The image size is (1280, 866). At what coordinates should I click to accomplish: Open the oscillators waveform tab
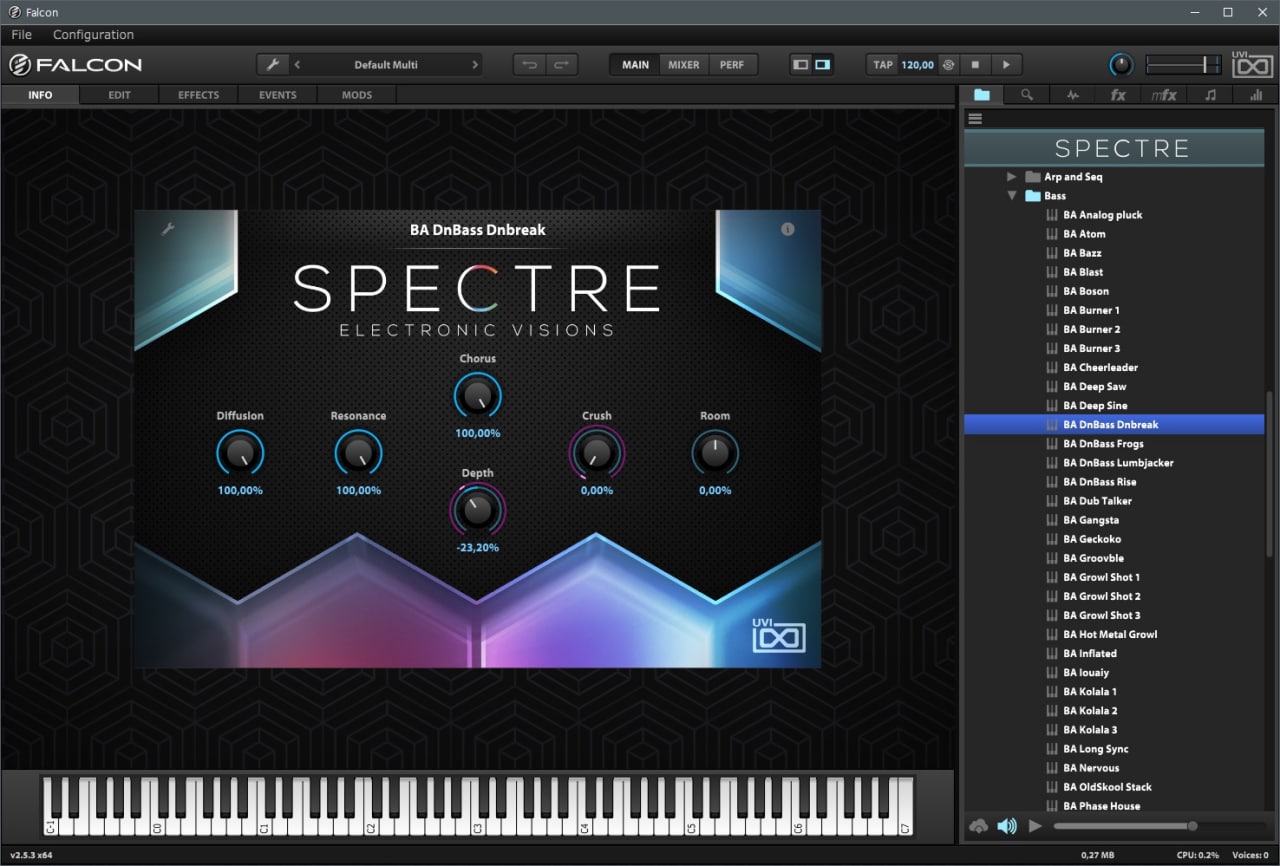point(1073,95)
